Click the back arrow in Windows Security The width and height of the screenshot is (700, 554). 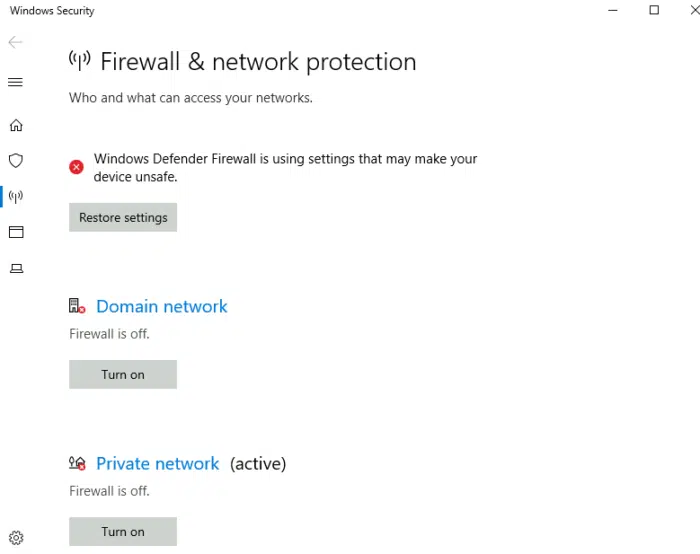coord(15,42)
